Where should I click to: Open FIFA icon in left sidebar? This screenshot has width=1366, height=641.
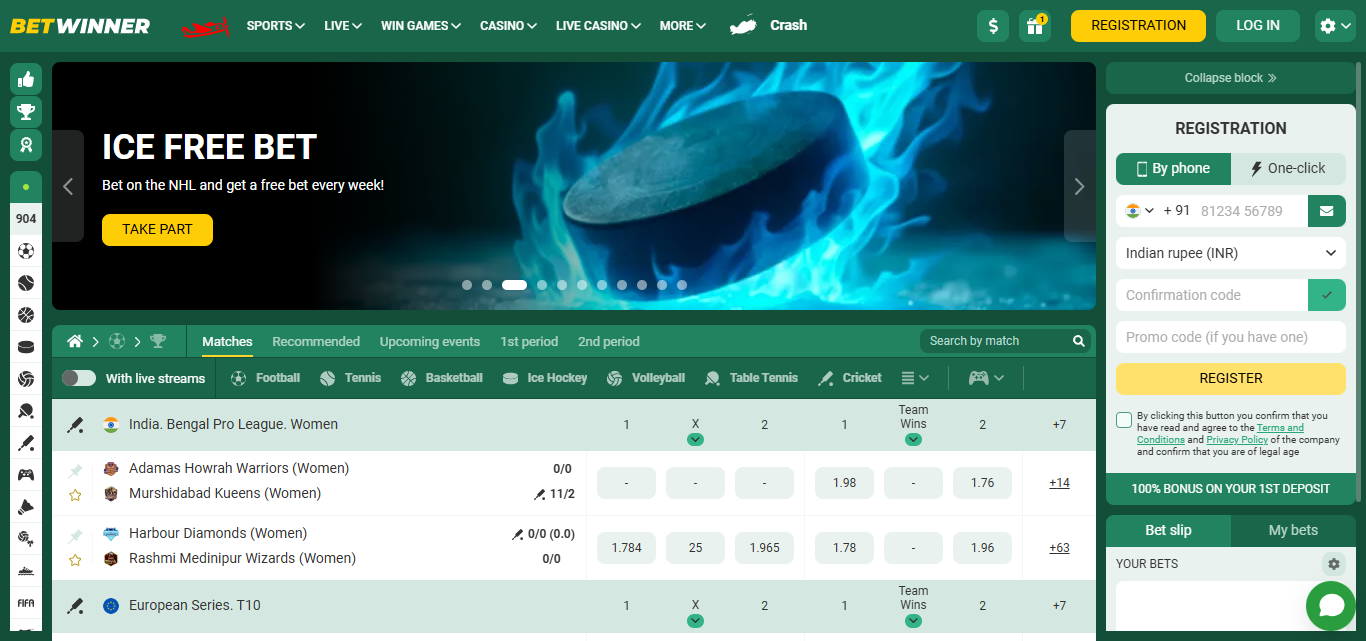point(26,603)
